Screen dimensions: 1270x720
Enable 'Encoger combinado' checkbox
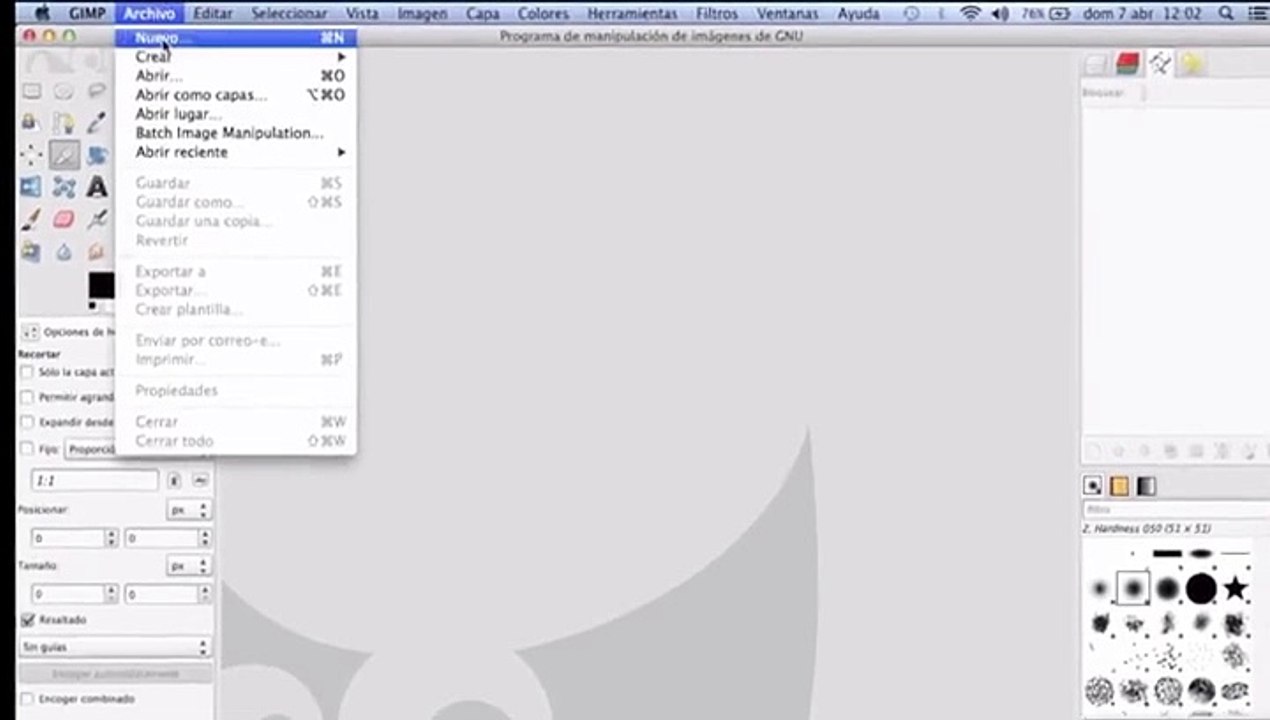pos(27,699)
